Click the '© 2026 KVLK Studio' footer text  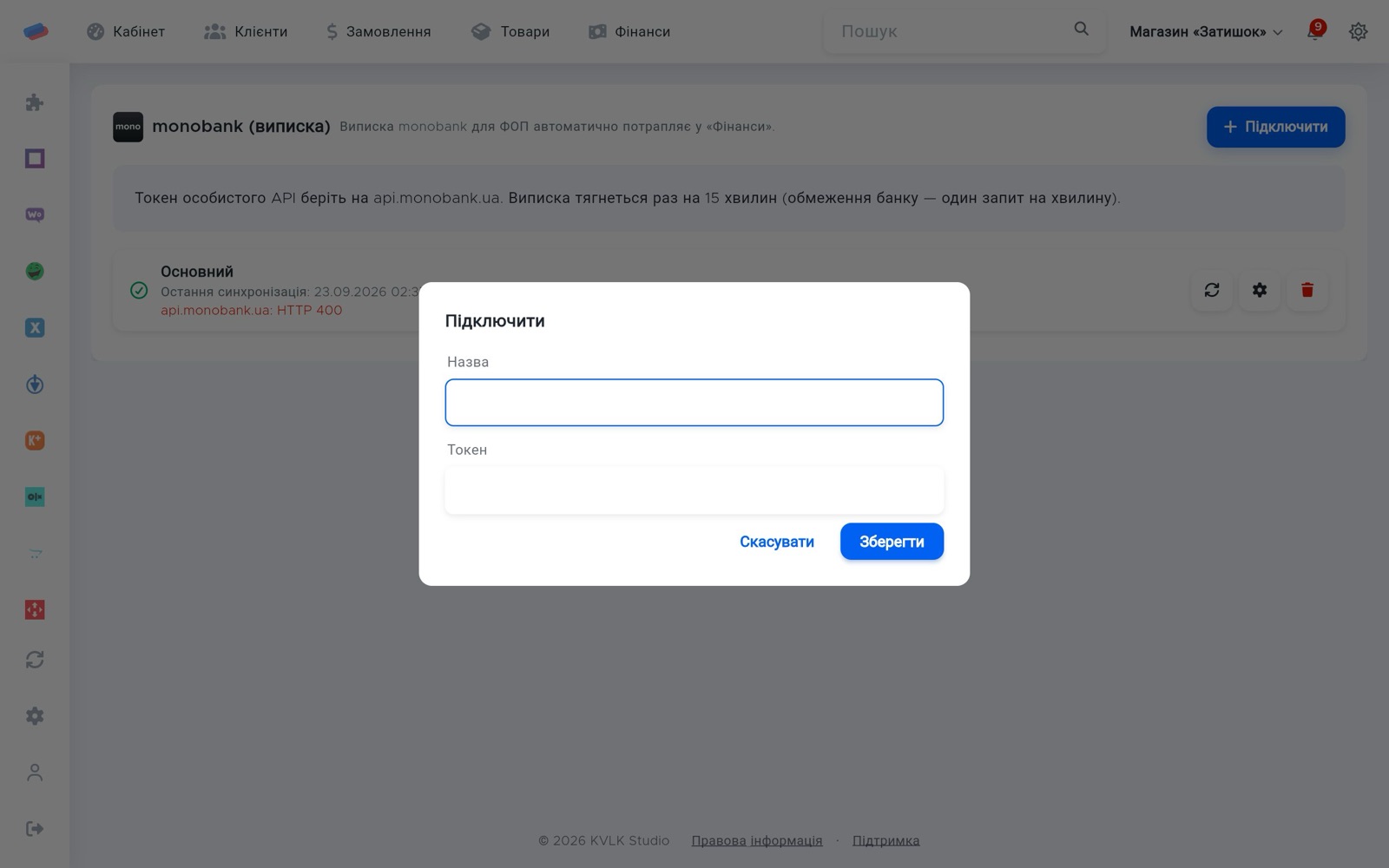tap(604, 840)
